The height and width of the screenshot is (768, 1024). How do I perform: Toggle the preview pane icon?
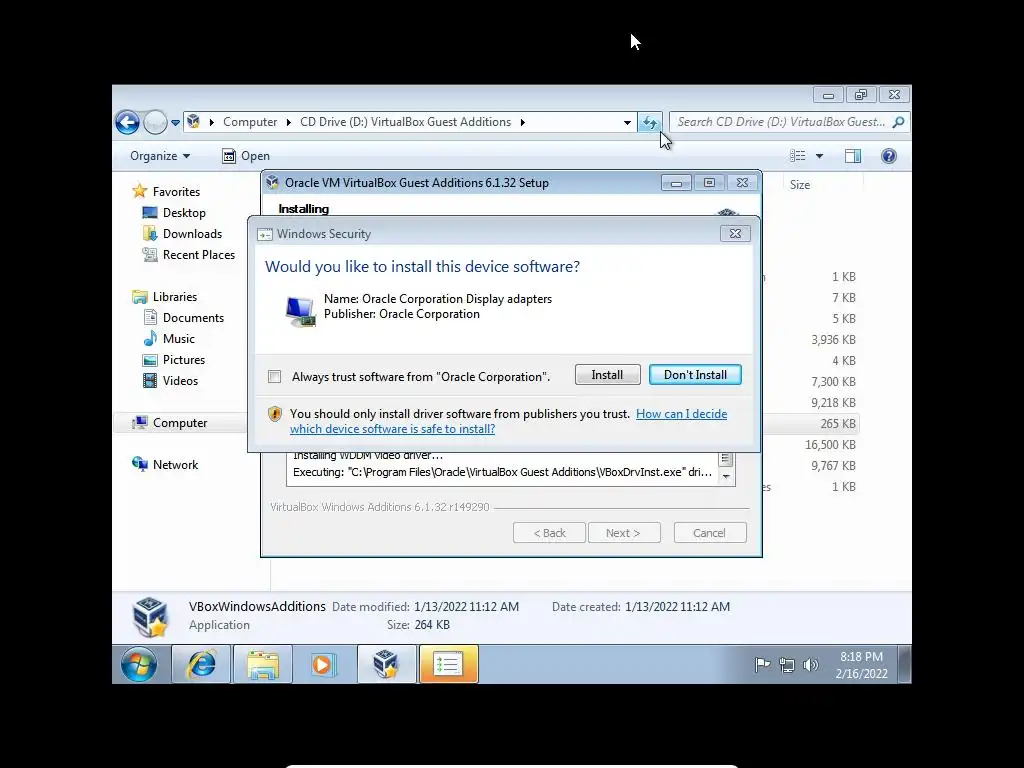coord(853,156)
